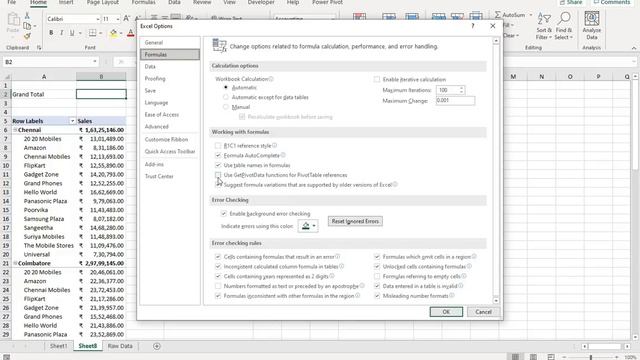Click the Page Layout view status icon

coord(533,357)
